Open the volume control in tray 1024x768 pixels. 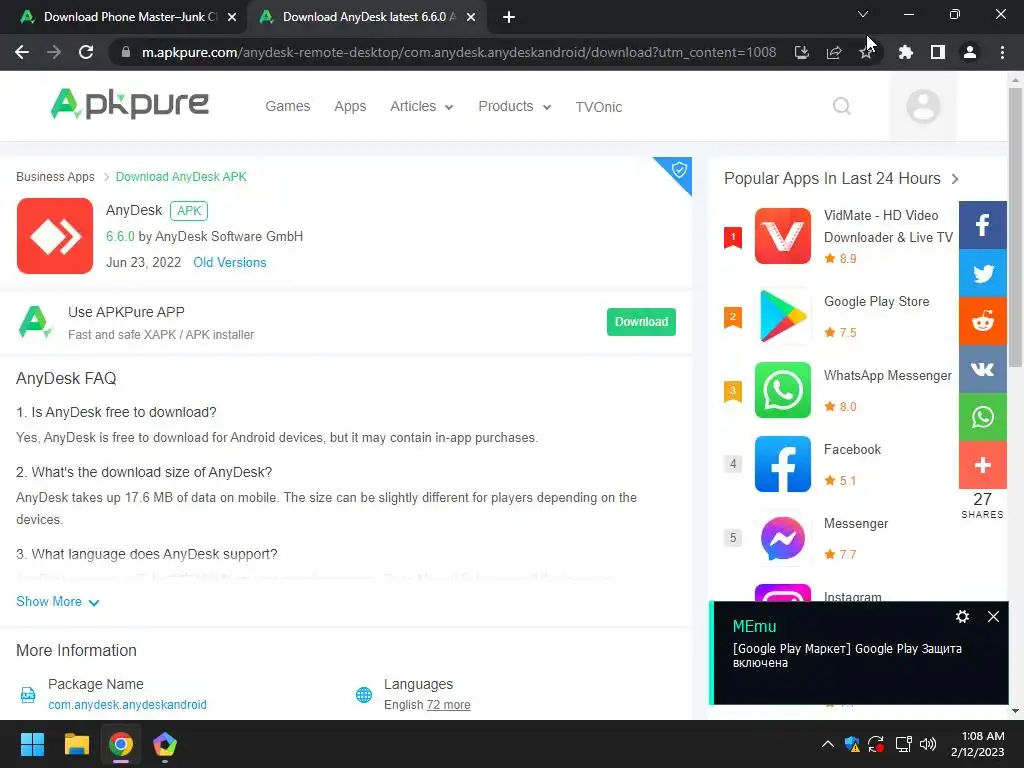(927, 744)
